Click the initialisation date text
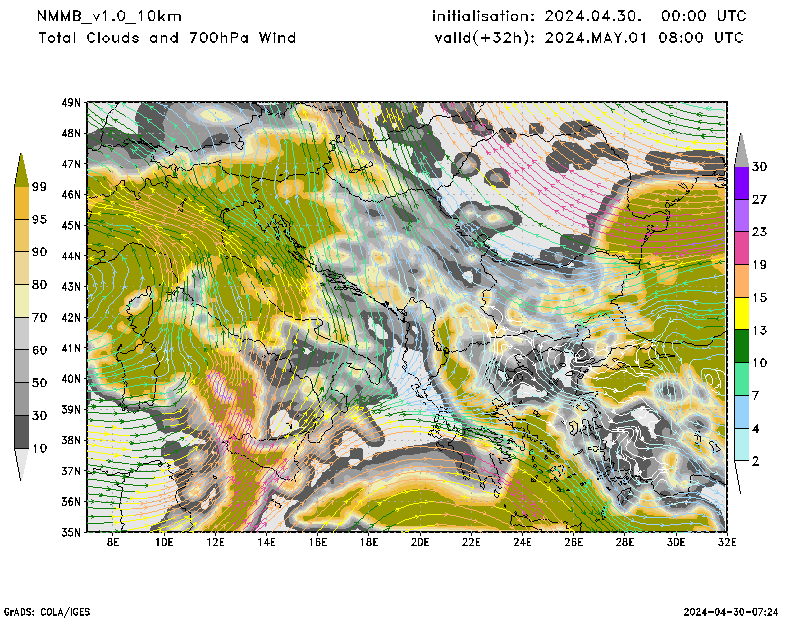 (588, 16)
